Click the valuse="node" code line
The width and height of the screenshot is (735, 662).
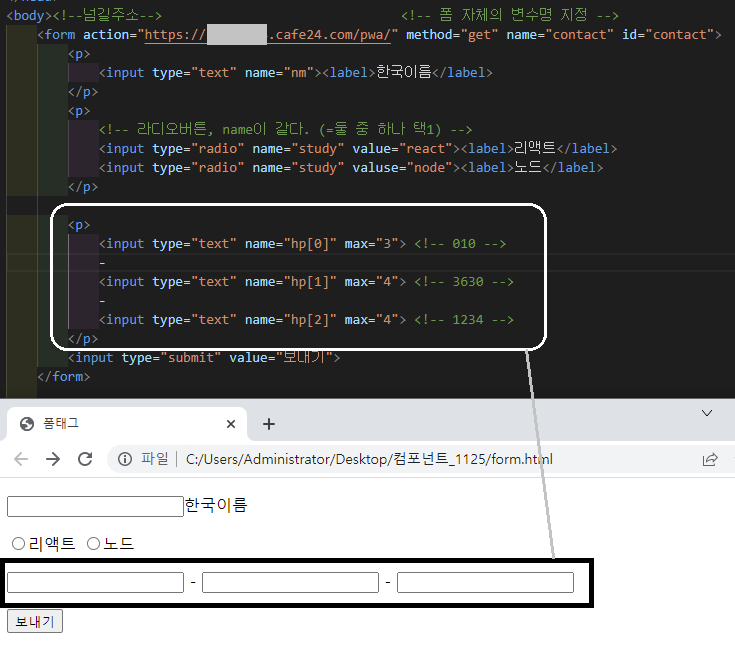click(351, 168)
